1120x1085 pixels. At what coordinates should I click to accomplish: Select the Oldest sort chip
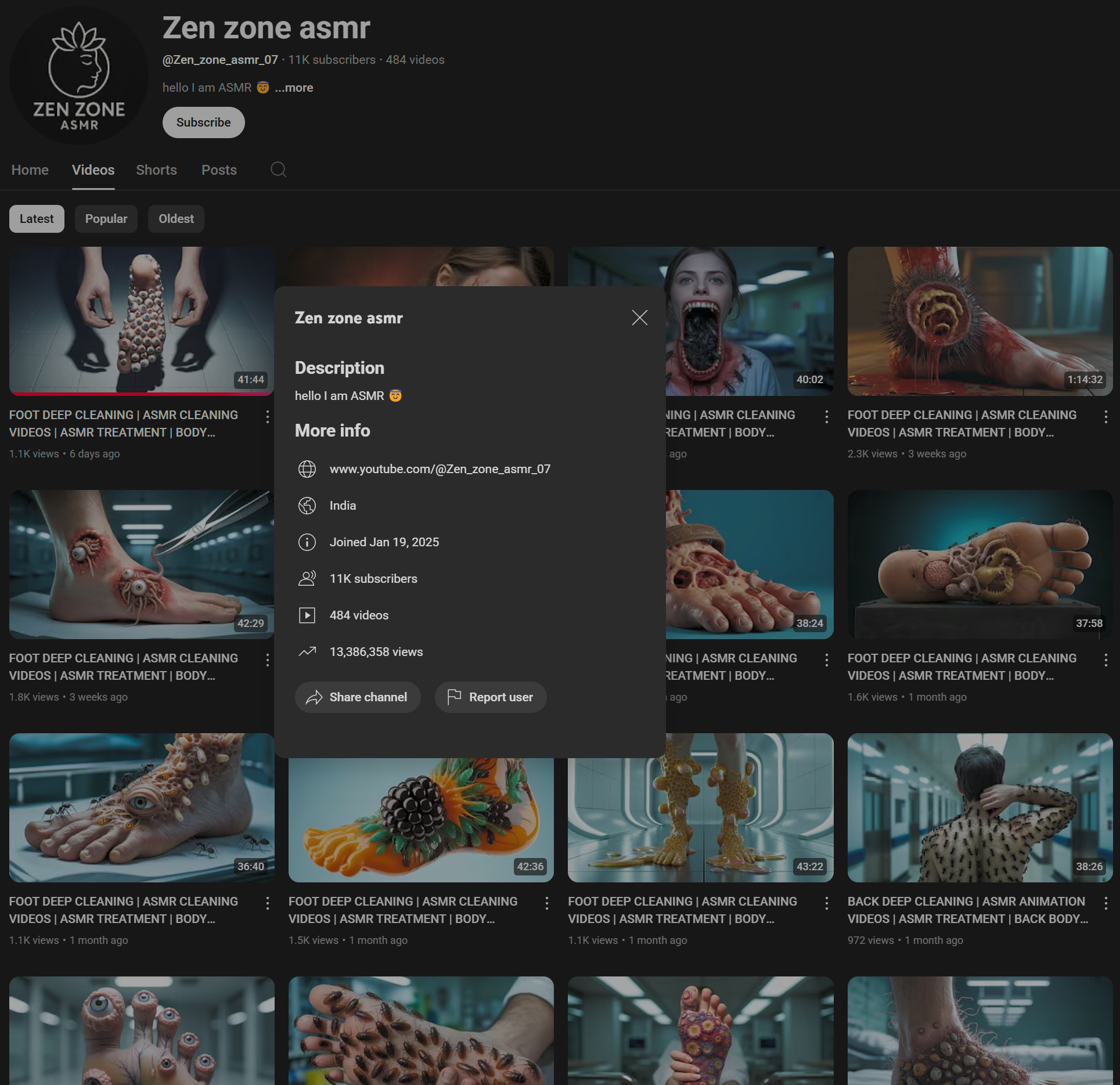tap(176, 219)
